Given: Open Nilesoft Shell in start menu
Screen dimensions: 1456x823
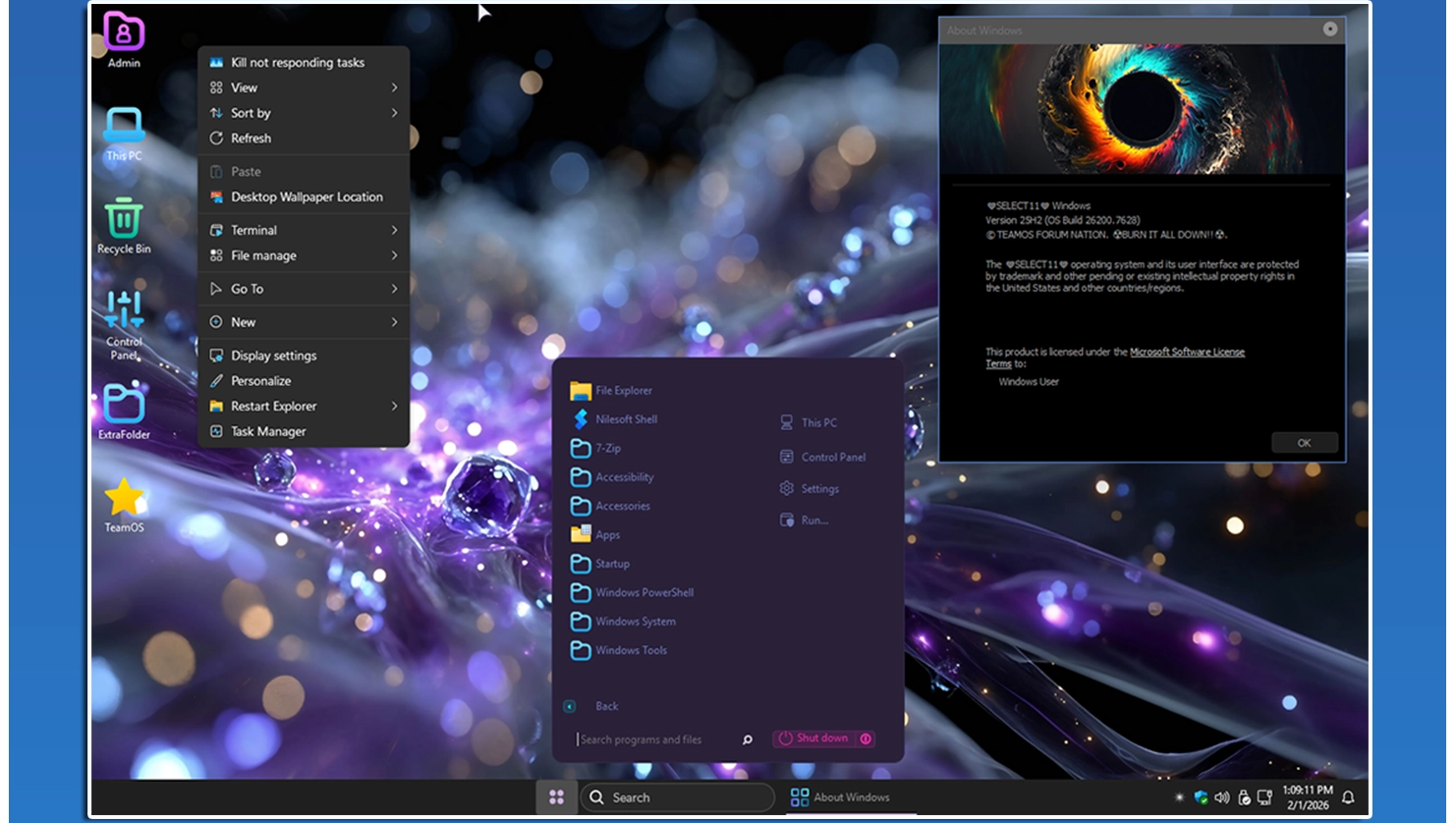Looking at the screenshot, I should [x=626, y=419].
